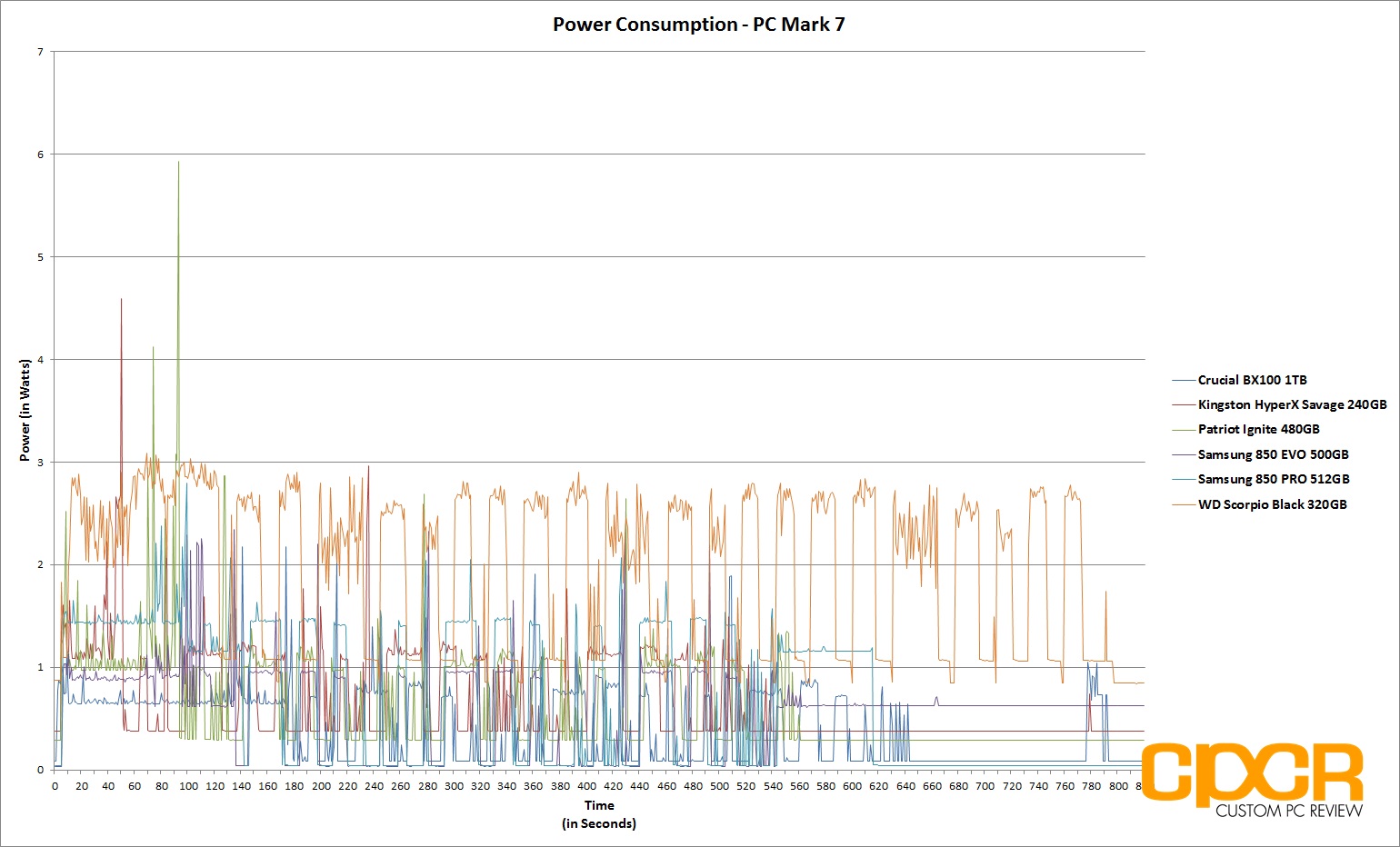Click the green legend line beside Patriot Ignite
The width and height of the screenshot is (1400, 847).
tap(1184, 429)
